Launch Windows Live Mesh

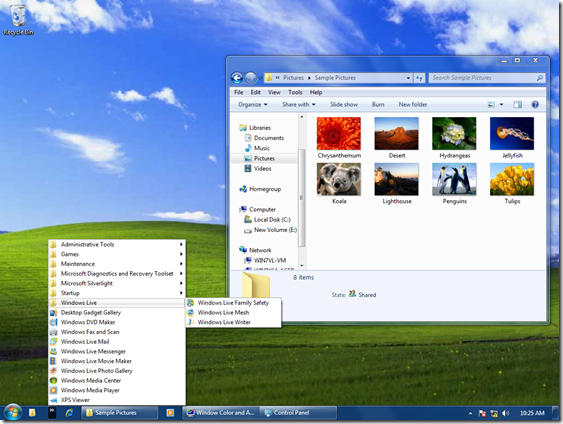pyautogui.click(x=233, y=312)
